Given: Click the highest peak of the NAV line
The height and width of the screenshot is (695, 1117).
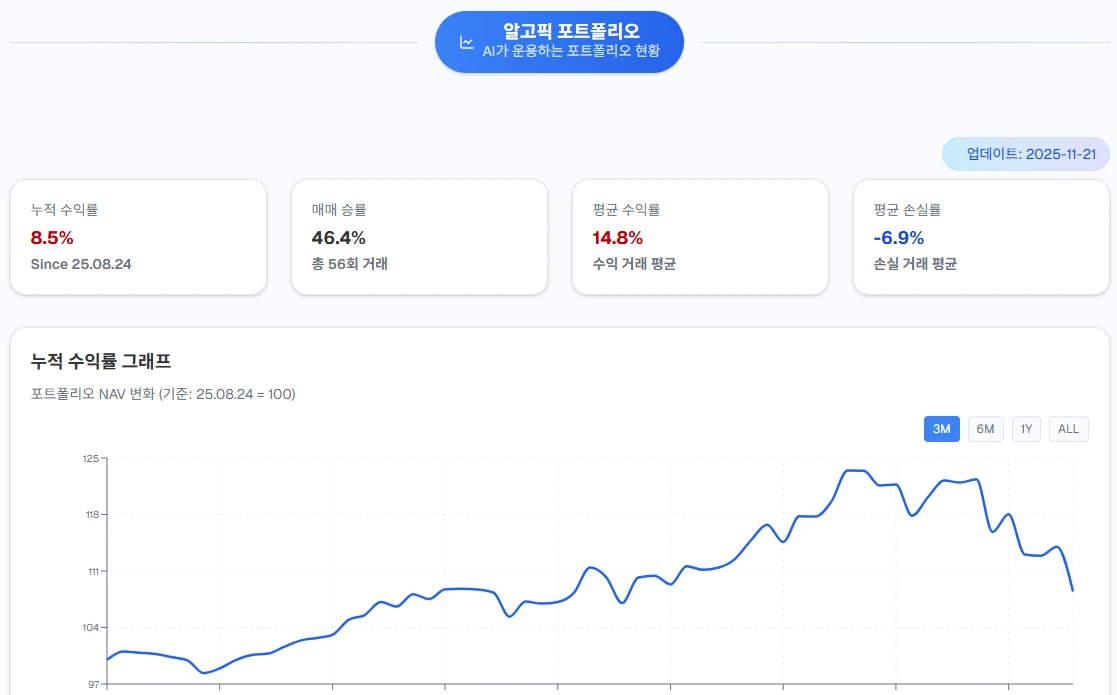Looking at the screenshot, I should [x=854, y=470].
